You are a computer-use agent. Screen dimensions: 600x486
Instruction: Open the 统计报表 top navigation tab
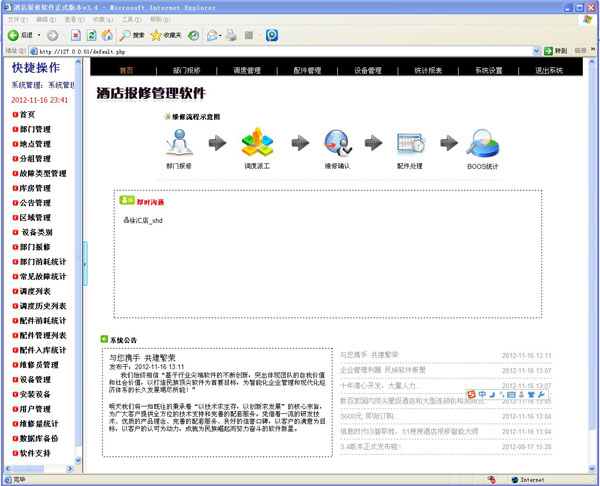428,70
